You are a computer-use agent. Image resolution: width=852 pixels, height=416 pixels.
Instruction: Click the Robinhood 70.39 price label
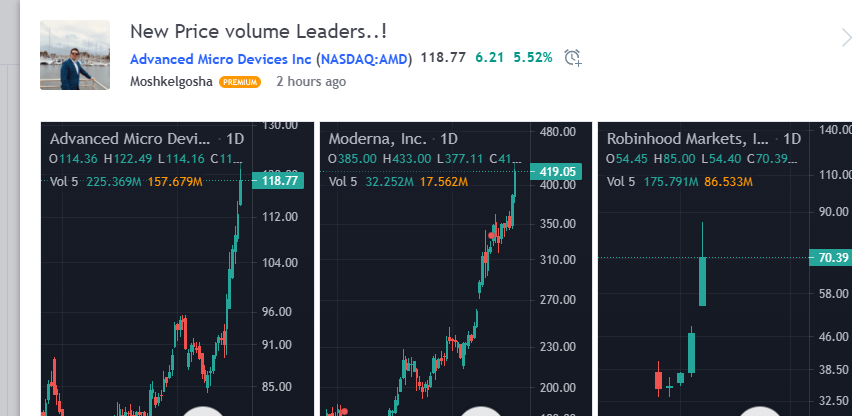click(x=830, y=257)
